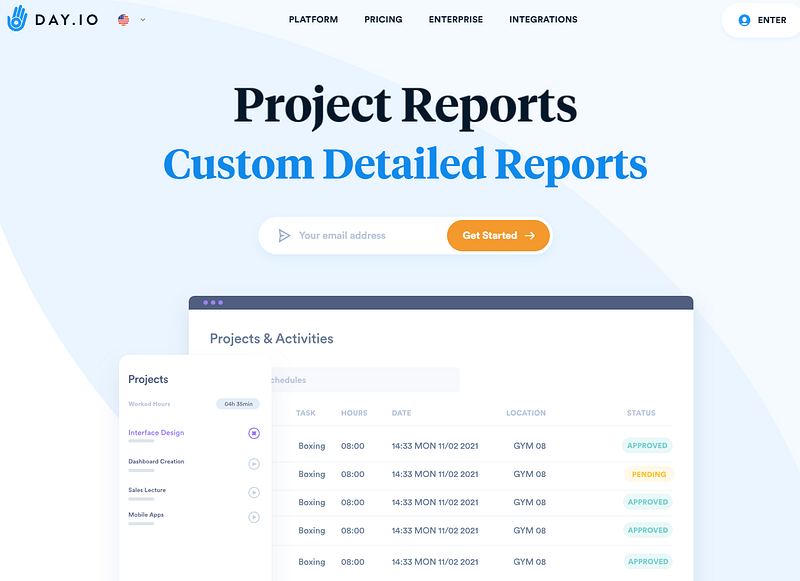
Task: Click the paper plane icon in email field
Action: (284, 235)
